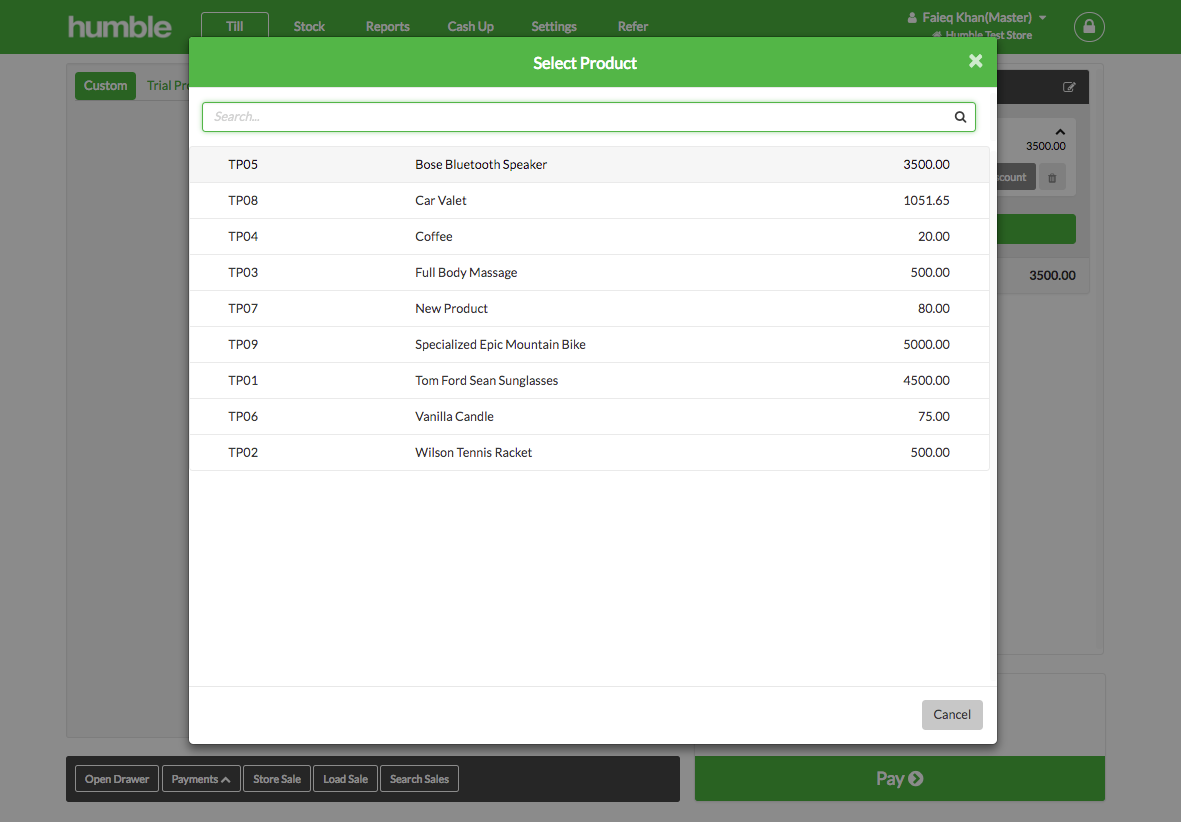
Task: Click price 80.00
Action: point(934,309)
